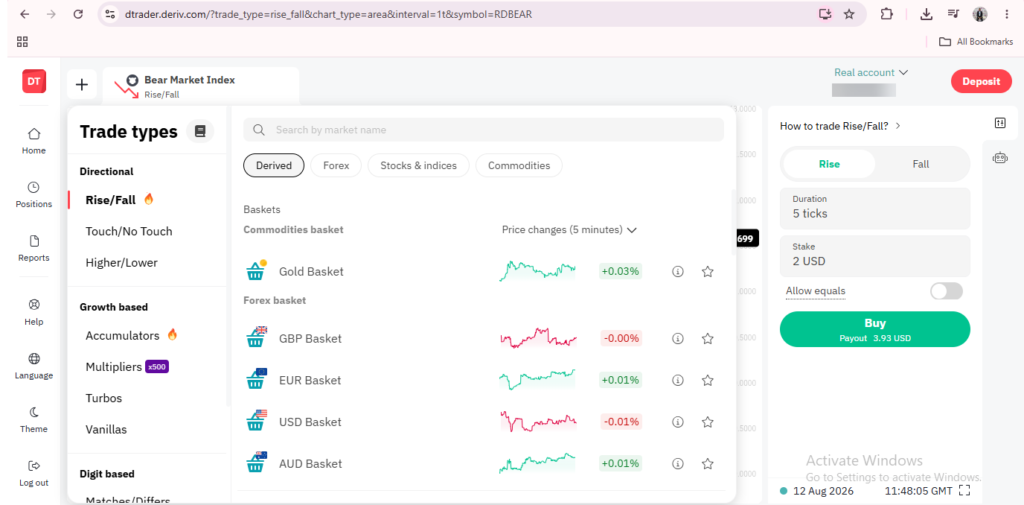This screenshot has width=1024, height=505.
Task: Click the Allow equals label
Action: pos(815,291)
